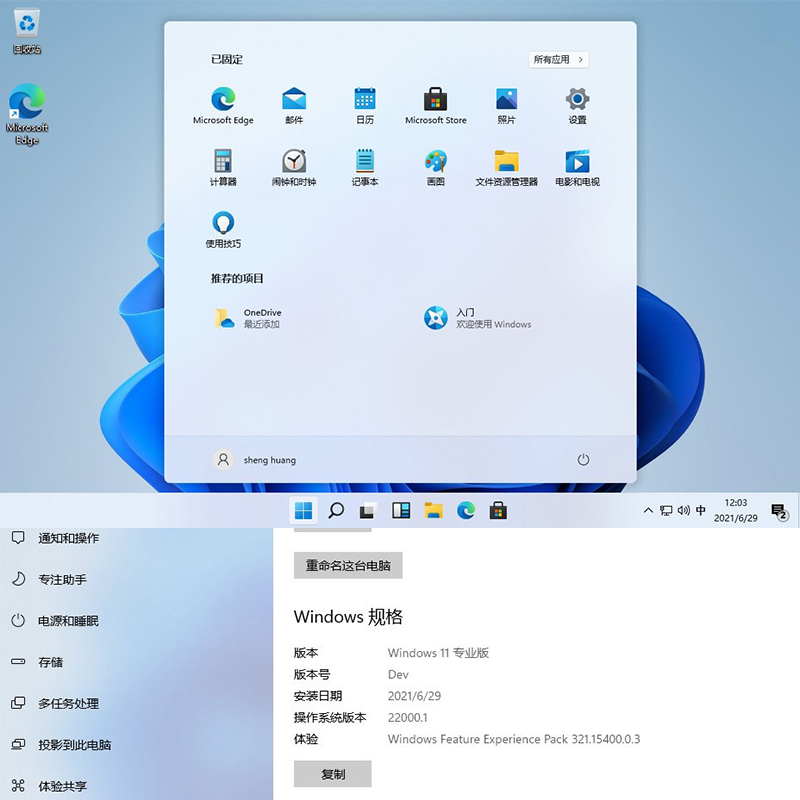The width and height of the screenshot is (800, 800).
Task: Open File Explorer from the taskbar
Action: coord(433,510)
